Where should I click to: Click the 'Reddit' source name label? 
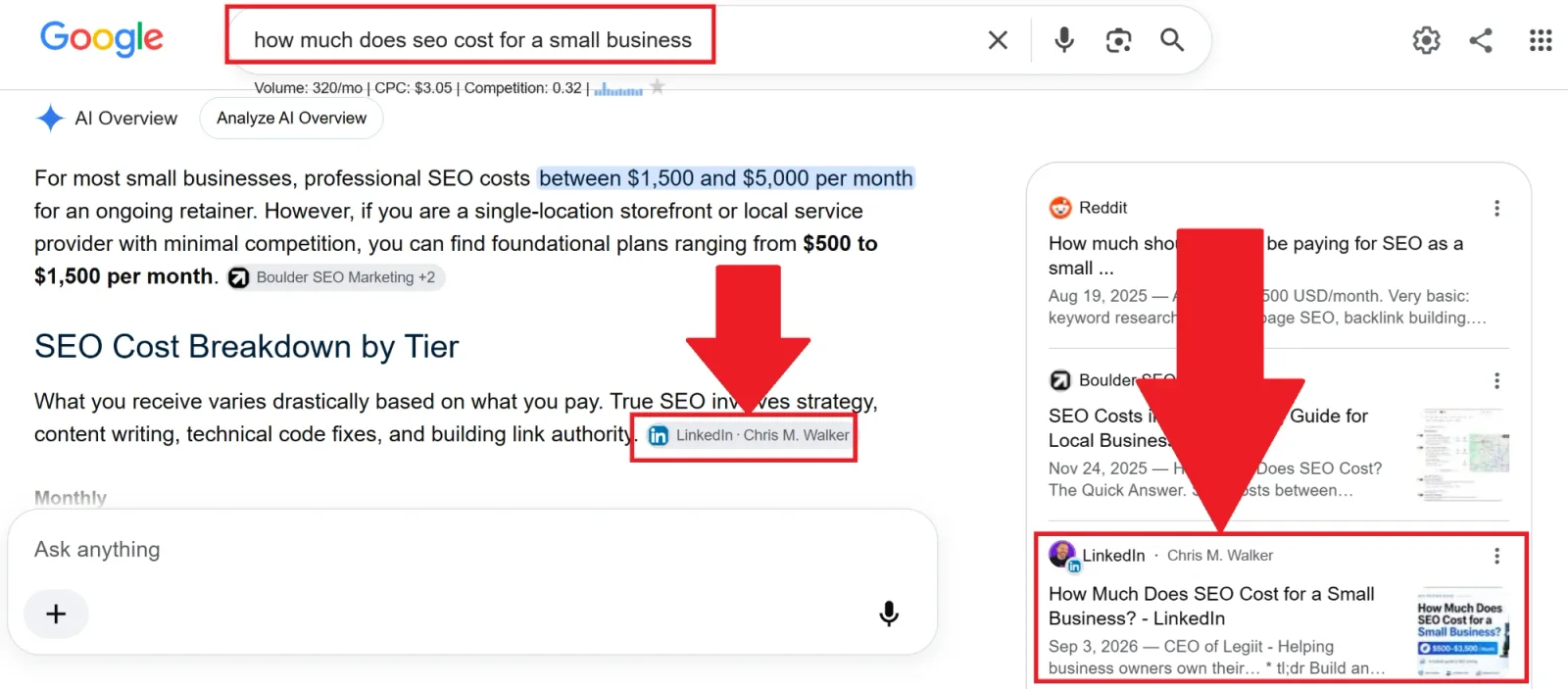click(1103, 208)
